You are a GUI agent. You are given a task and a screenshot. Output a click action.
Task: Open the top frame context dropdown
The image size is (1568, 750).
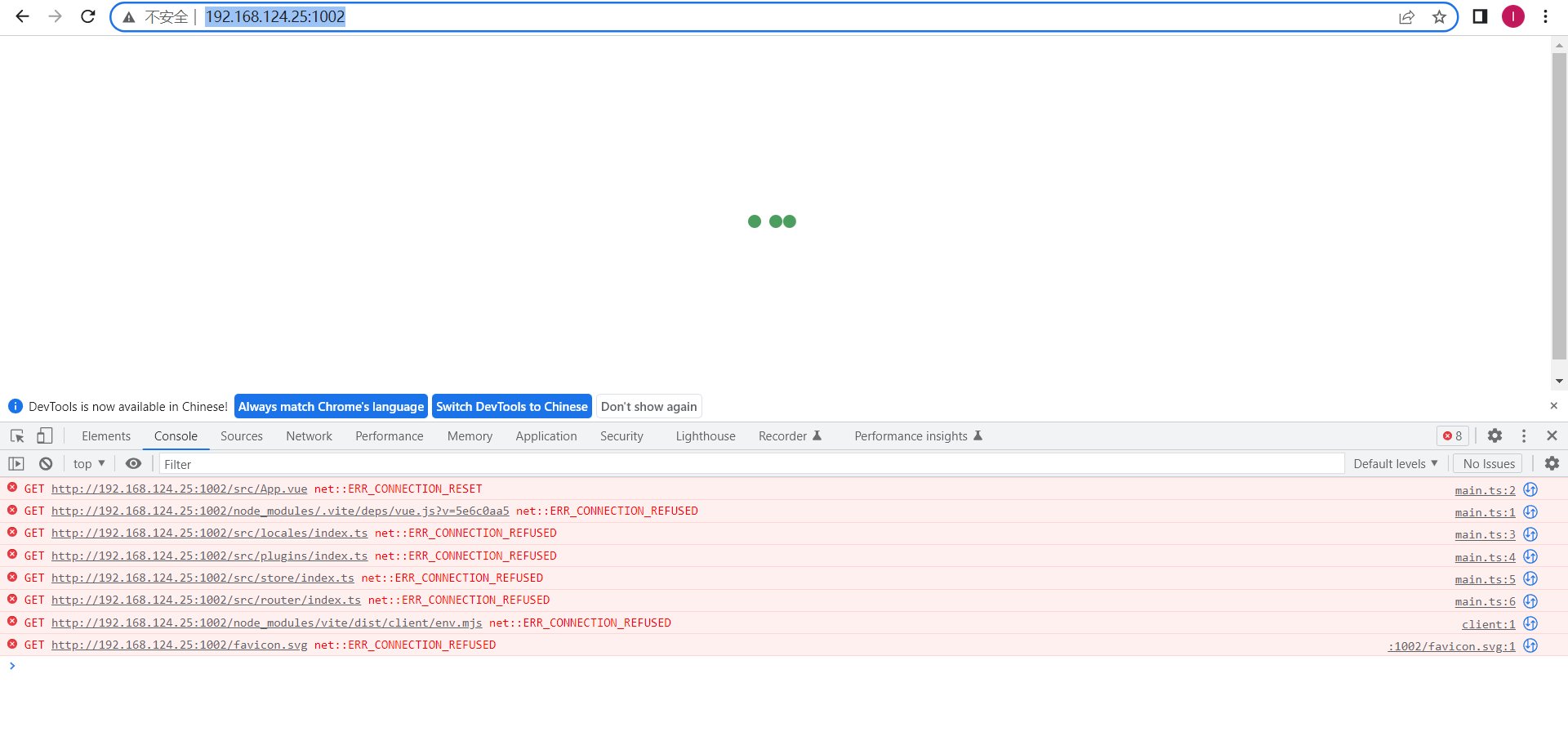point(88,463)
